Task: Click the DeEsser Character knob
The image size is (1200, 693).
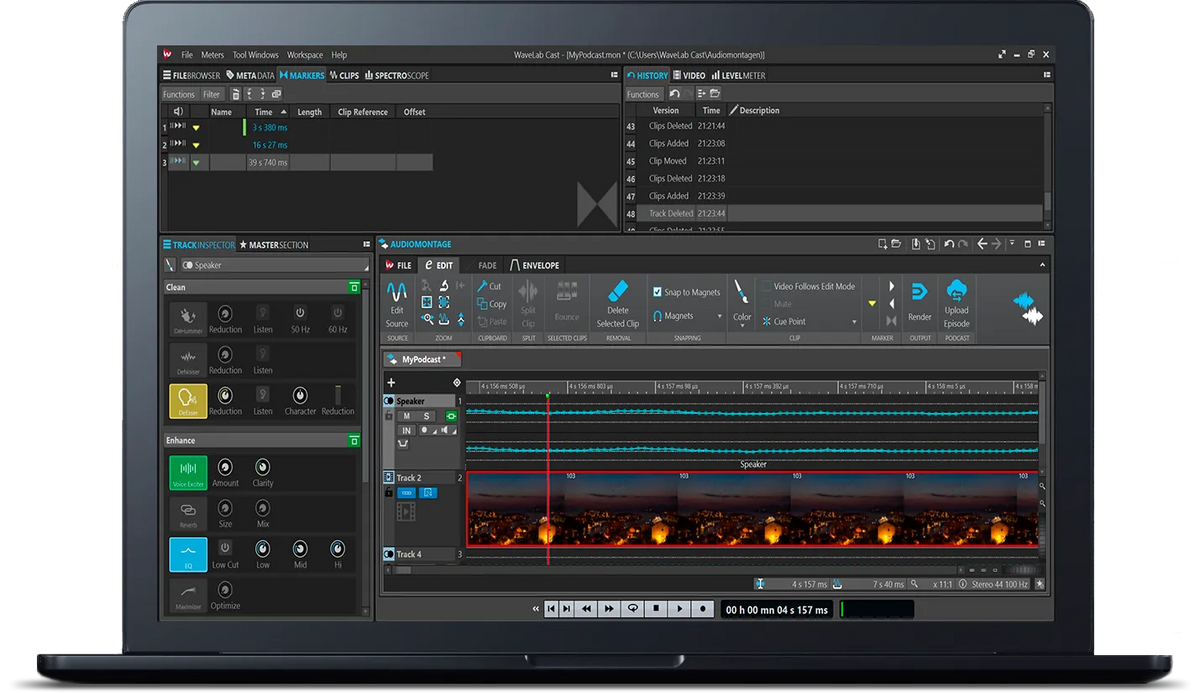Action: [x=300, y=395]
